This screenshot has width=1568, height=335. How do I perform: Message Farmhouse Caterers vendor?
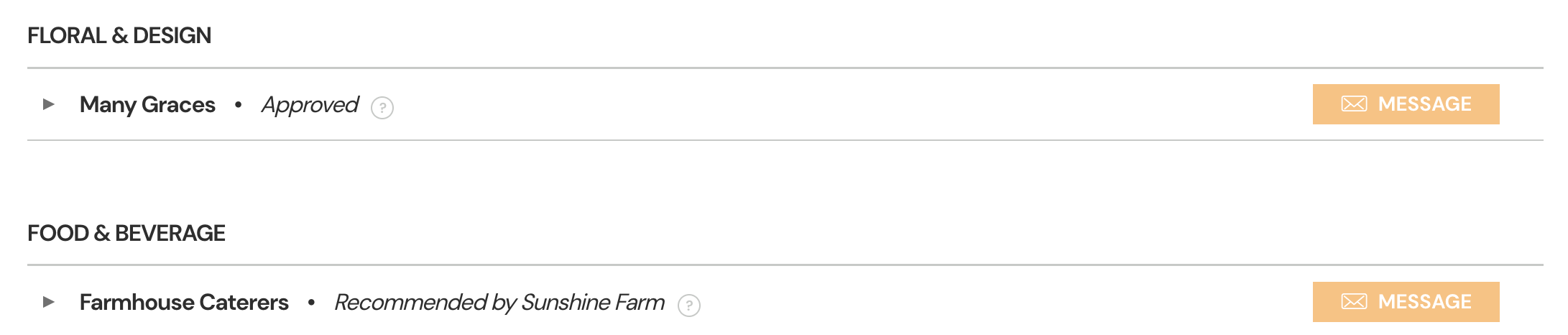(x=1406, y=302)
